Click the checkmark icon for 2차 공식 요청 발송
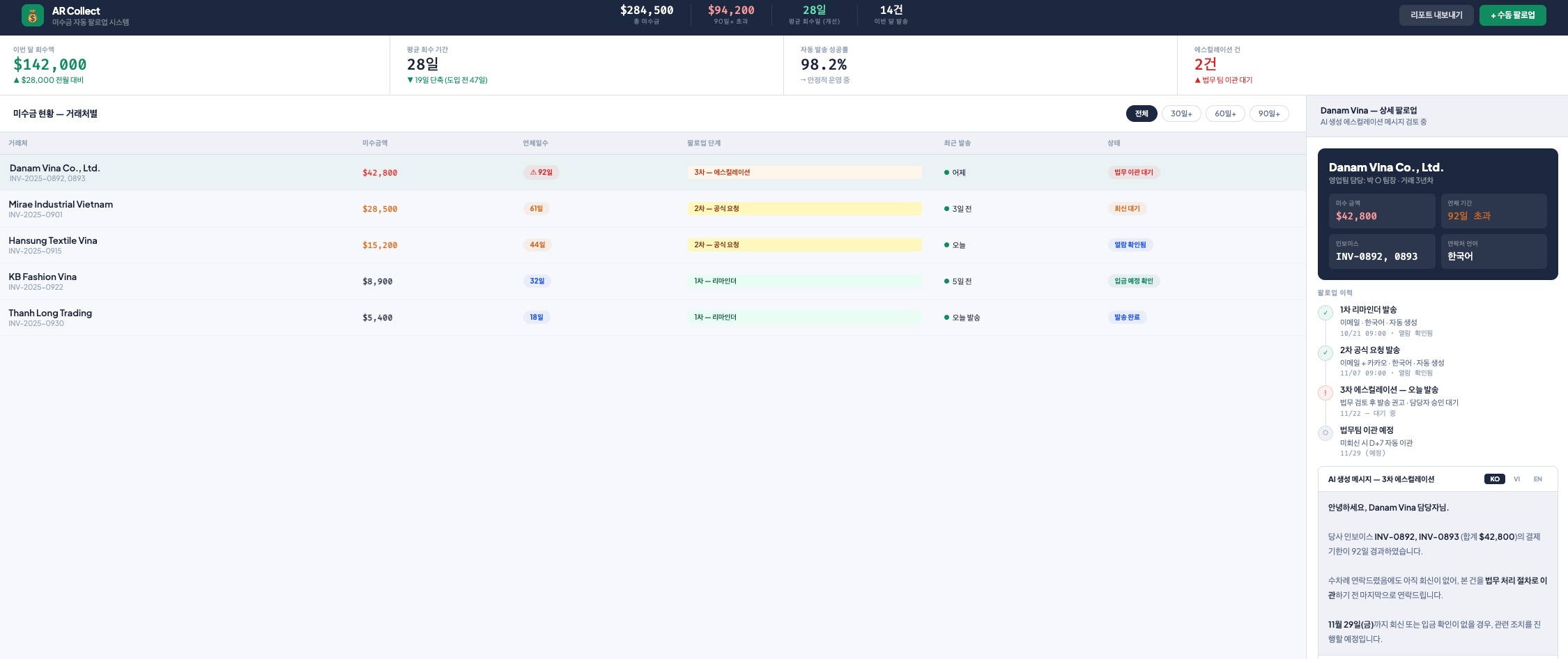This screenshot has width=1568, height=659. (1325, 354)
